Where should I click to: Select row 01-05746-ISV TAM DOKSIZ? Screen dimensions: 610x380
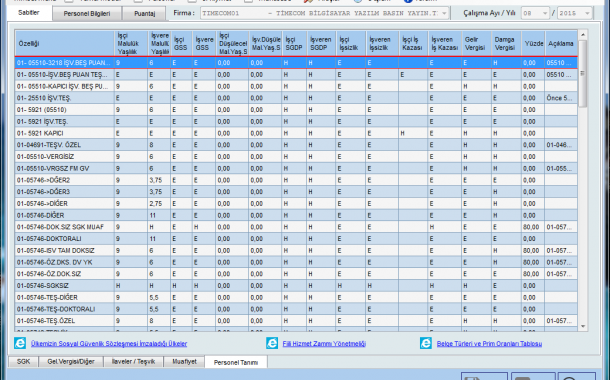point(296,250)
